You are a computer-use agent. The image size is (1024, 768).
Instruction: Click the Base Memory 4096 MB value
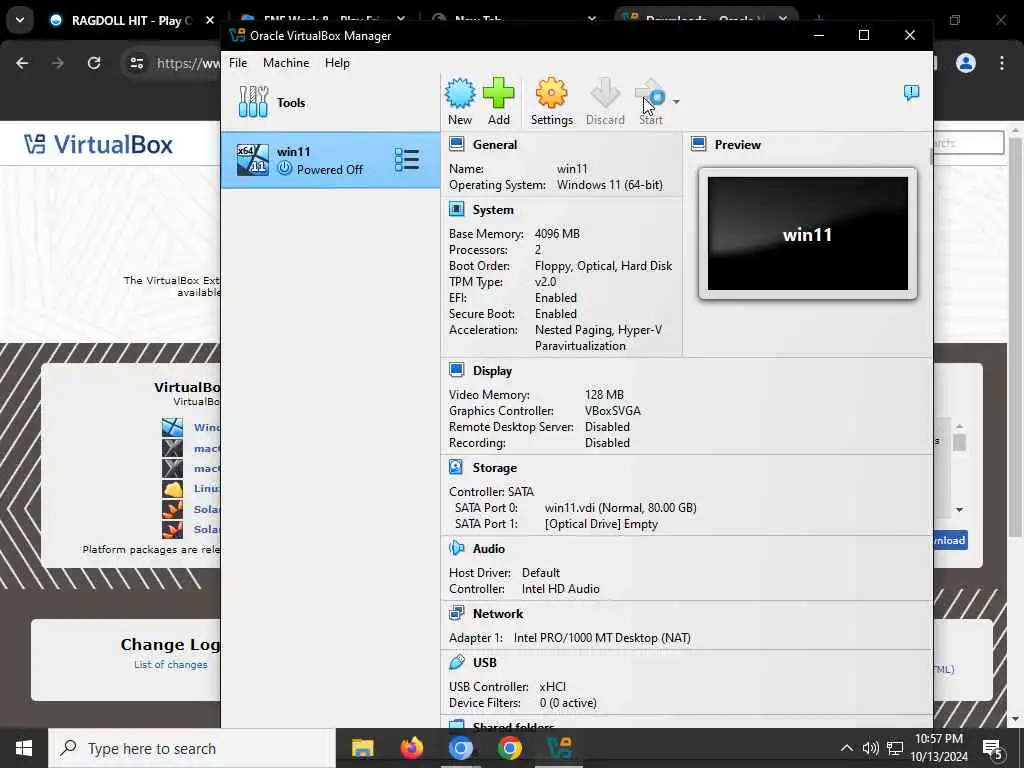(x=557, y=234)
